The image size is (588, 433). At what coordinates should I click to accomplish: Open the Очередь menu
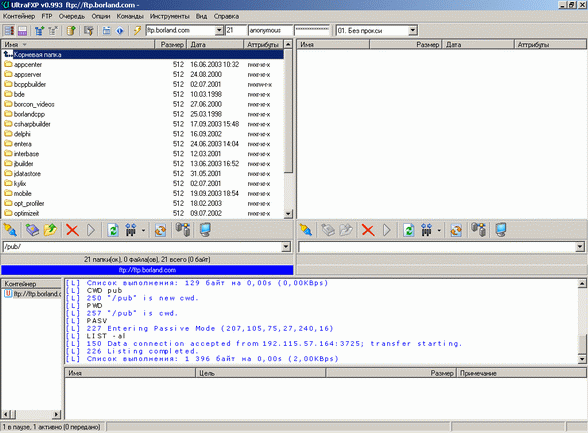(x=72, y=16)
